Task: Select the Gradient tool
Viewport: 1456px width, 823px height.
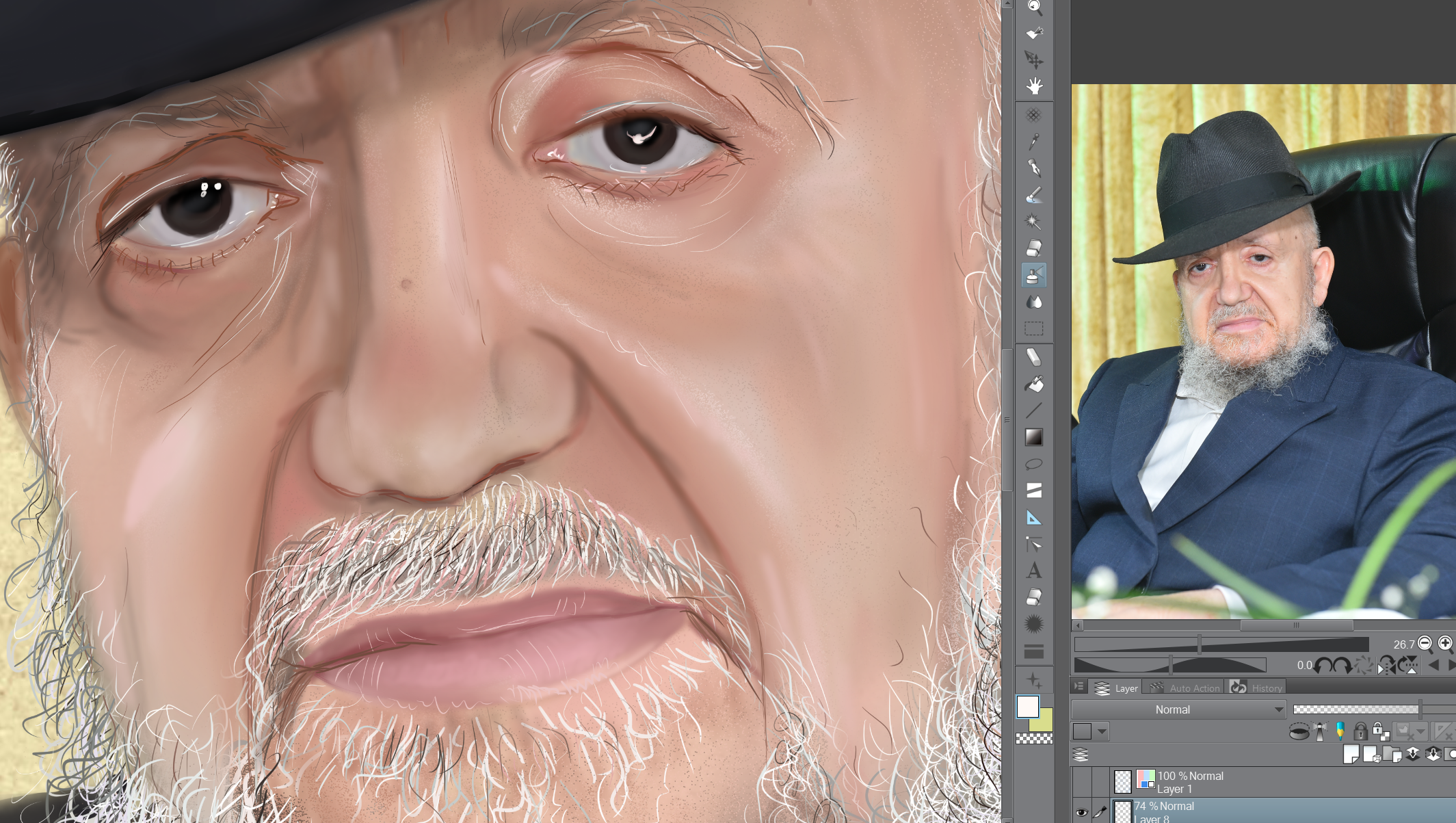Action: pos(1034,437)
